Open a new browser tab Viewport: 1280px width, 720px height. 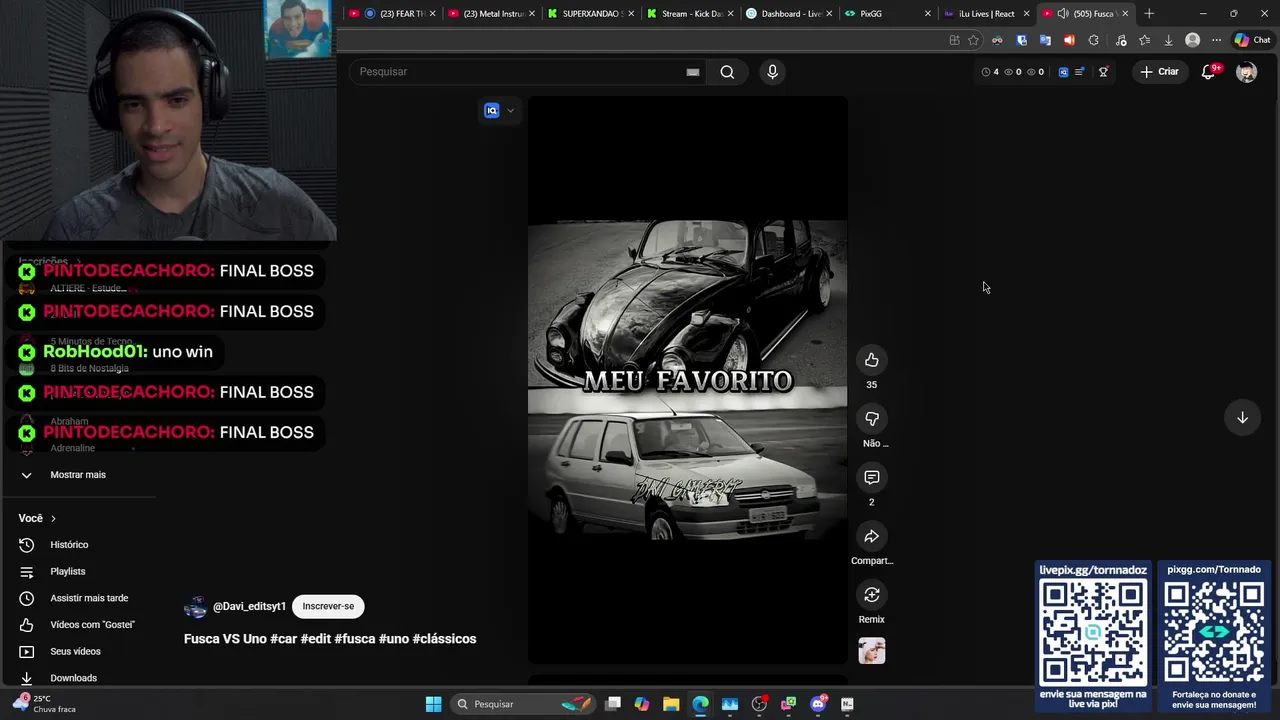(1149, 14)
